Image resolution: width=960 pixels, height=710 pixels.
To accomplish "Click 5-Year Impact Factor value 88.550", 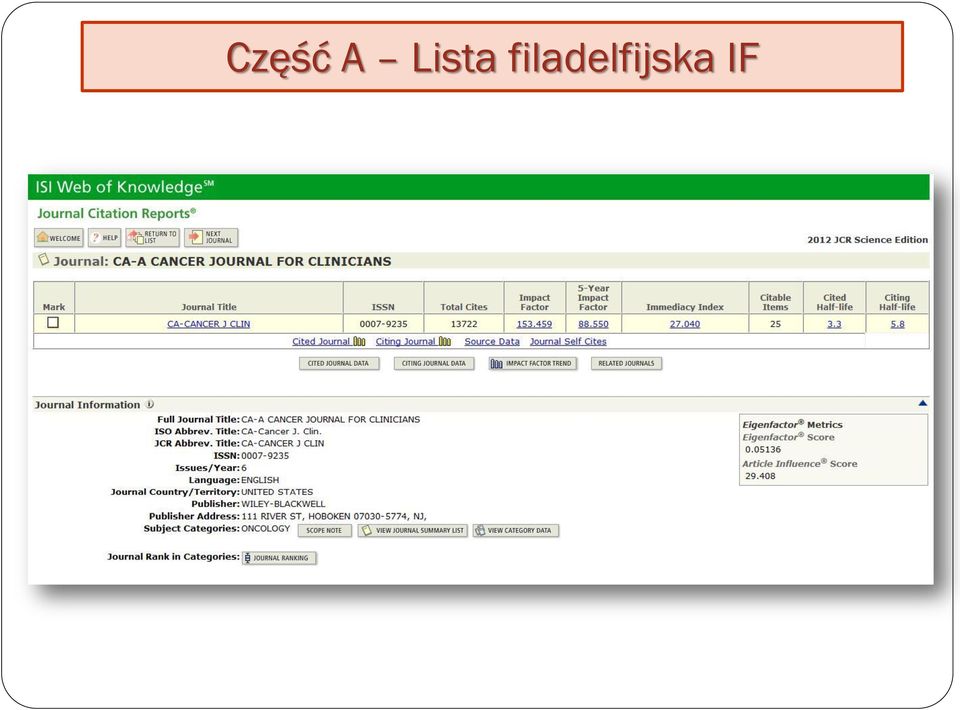I will (x=593, y=324).
